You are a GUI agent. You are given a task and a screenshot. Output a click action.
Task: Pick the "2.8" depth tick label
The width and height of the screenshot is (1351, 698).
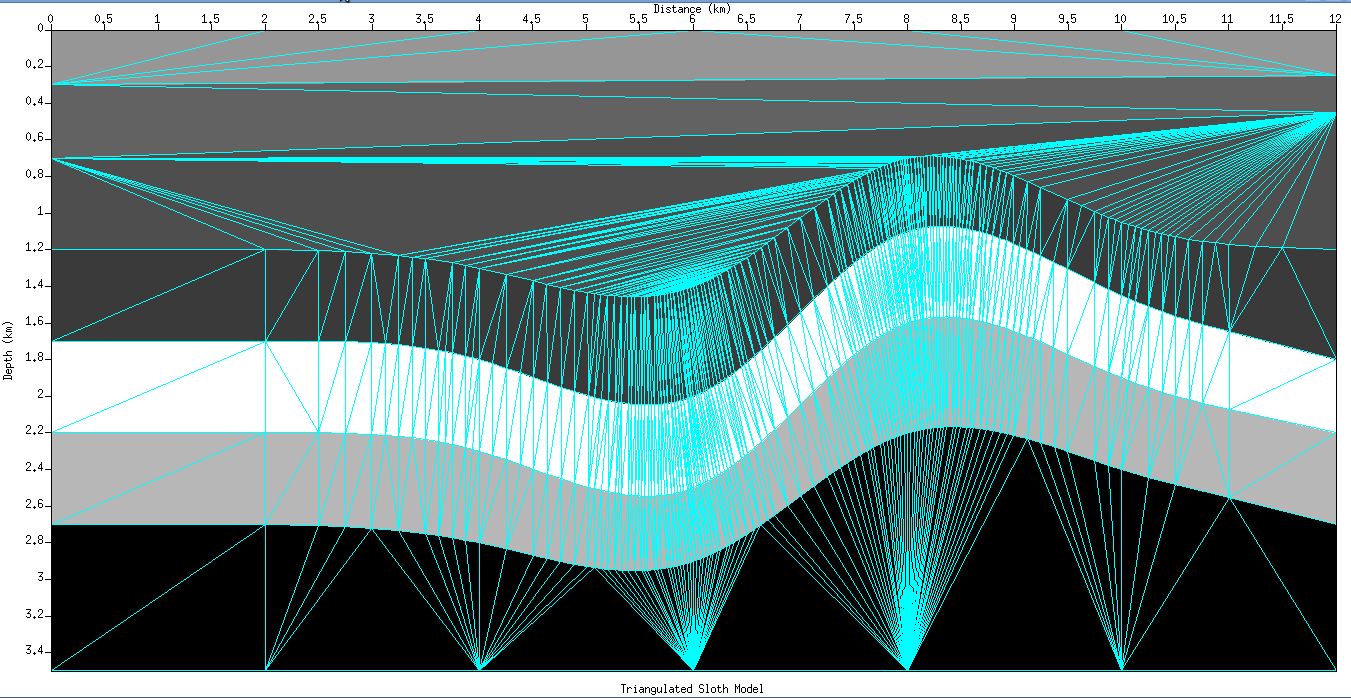(x=37, y=541)
